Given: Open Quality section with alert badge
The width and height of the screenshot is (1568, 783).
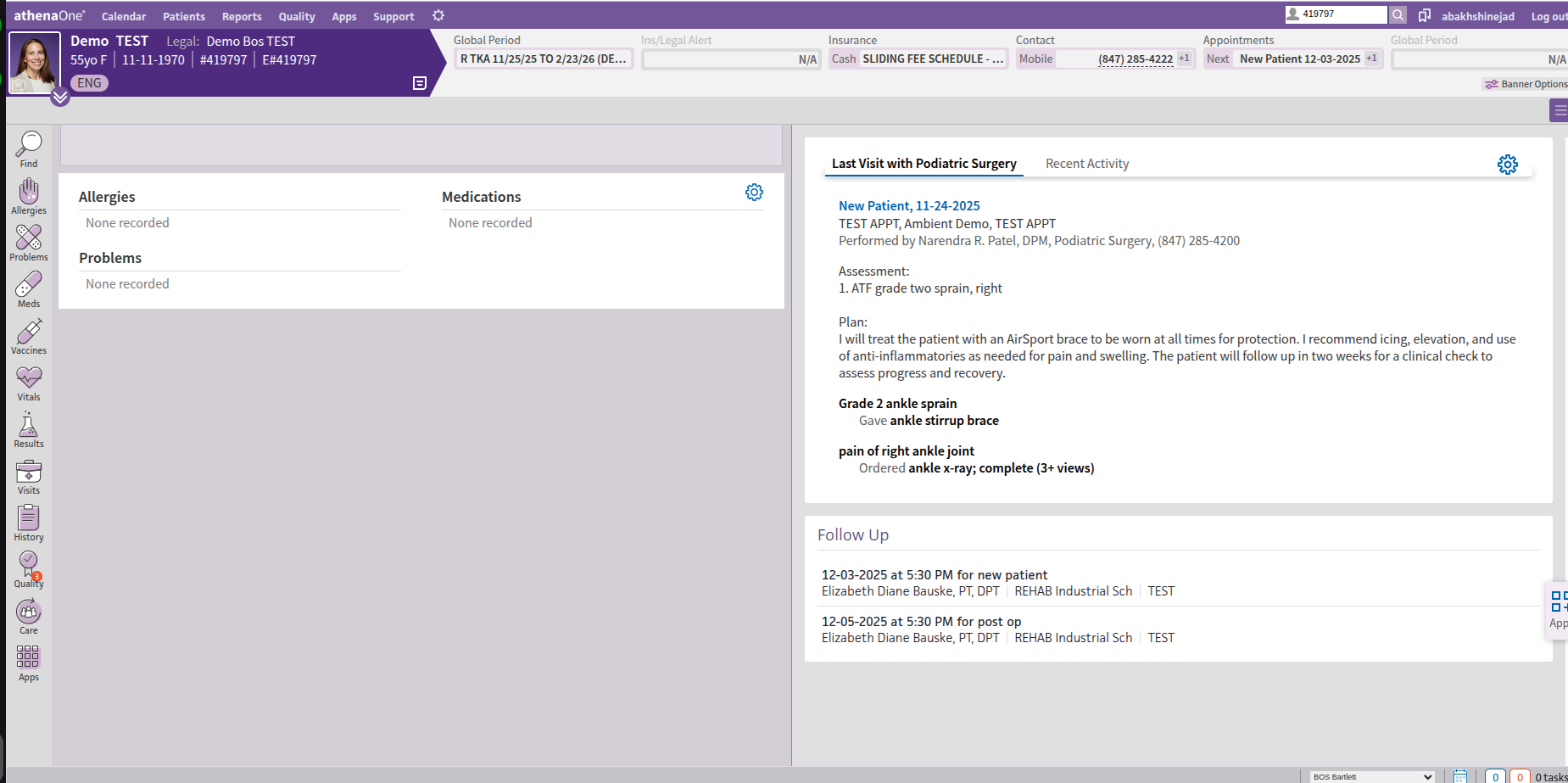Looking at the screenshot, I should 29,569.
